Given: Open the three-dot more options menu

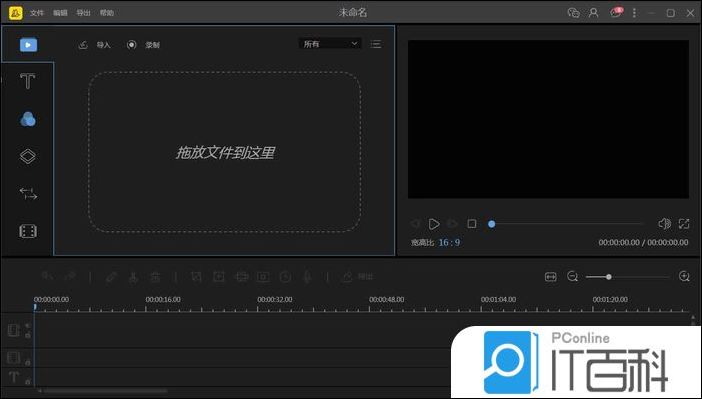Looking at the screenshot, I should click(634, 13).
